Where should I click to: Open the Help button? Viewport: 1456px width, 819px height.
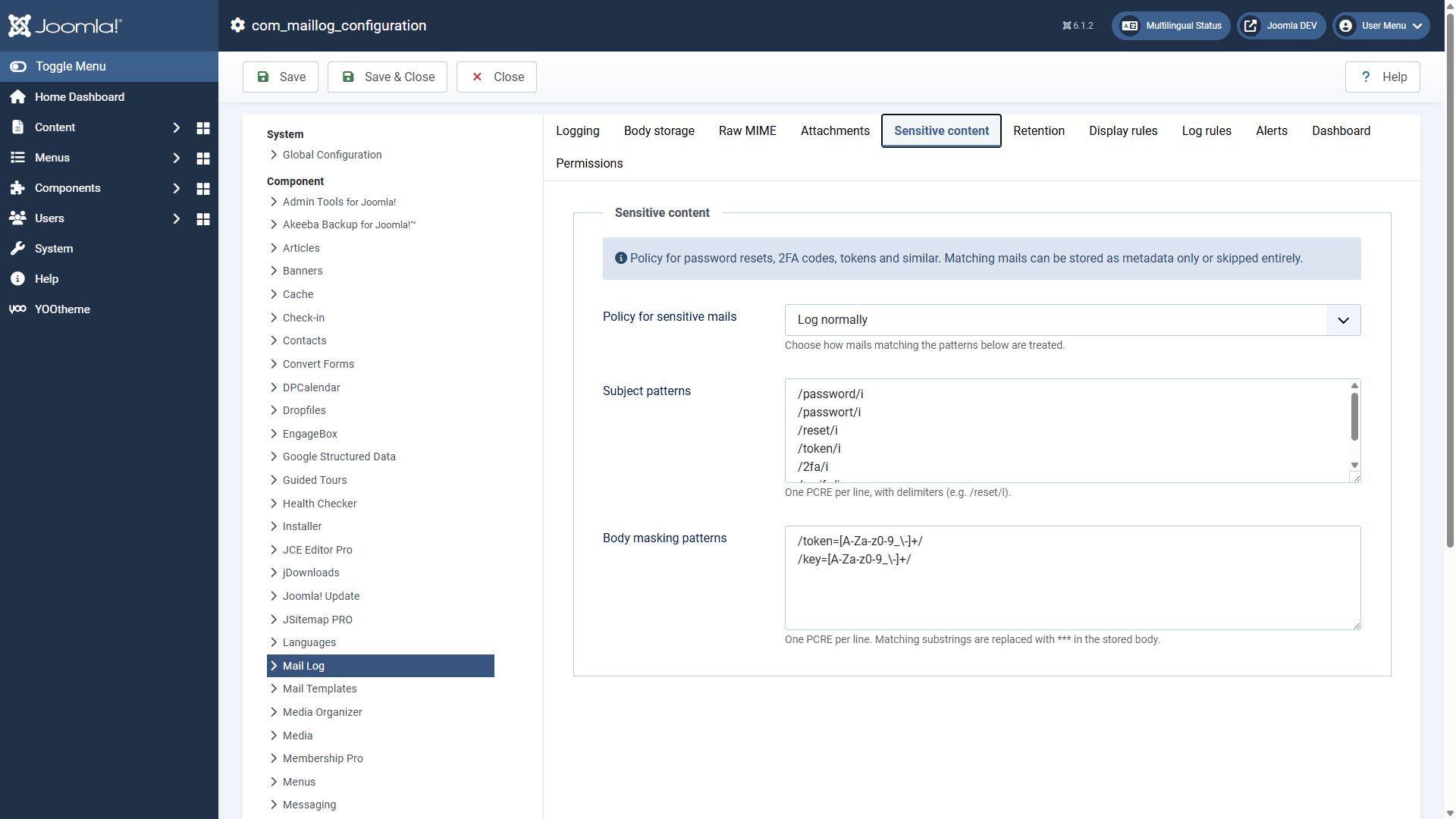(1382, 77)
